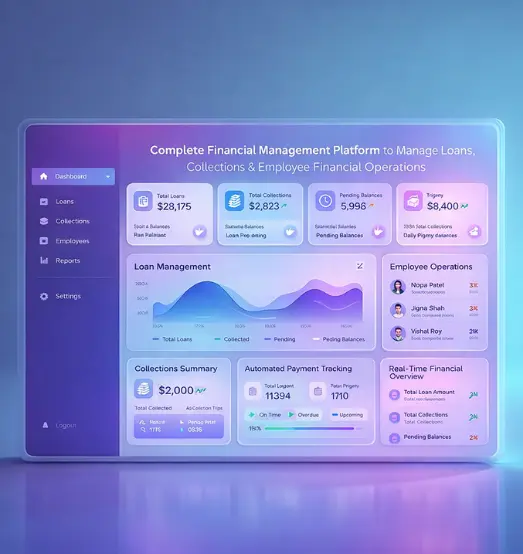Image resolution: width=523 pixels, height=554 pixels.
Task: Open Jigna Shah's avatar
Action: tap(398, 310)
